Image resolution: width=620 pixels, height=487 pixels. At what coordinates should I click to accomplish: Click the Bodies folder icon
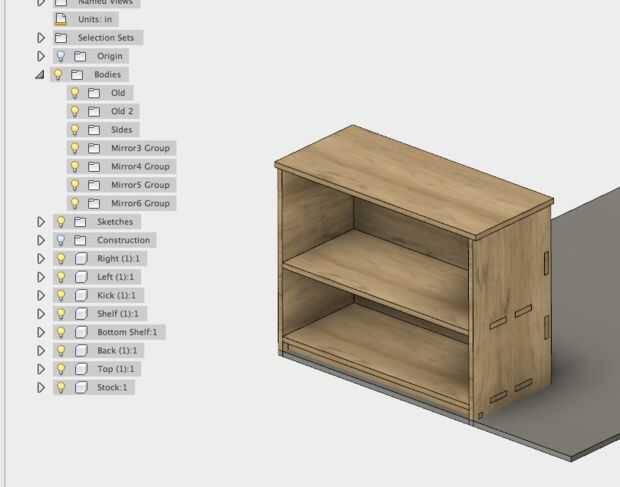coord(77,74)
